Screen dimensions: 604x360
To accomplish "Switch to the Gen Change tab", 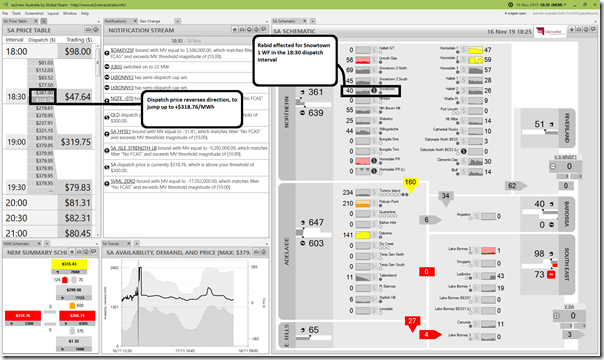I will pos(149,21).
